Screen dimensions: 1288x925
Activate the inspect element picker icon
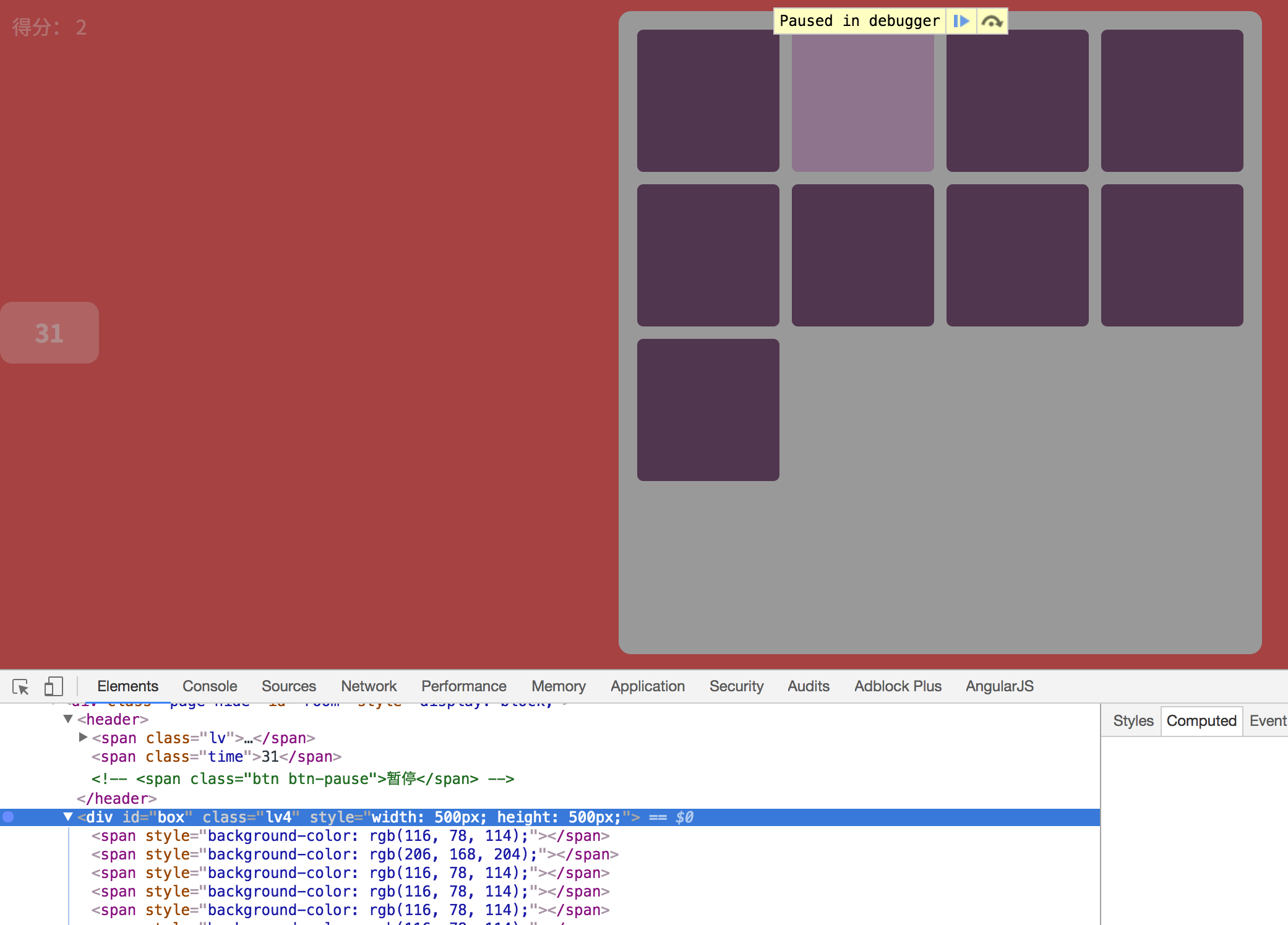(x=20, y=686)
